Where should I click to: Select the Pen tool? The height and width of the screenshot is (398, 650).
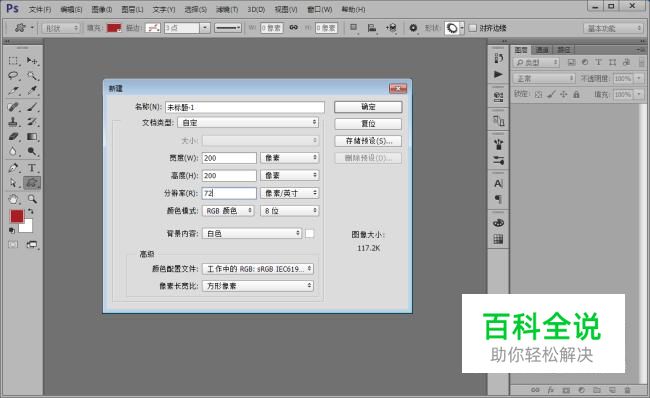[13, 168]
